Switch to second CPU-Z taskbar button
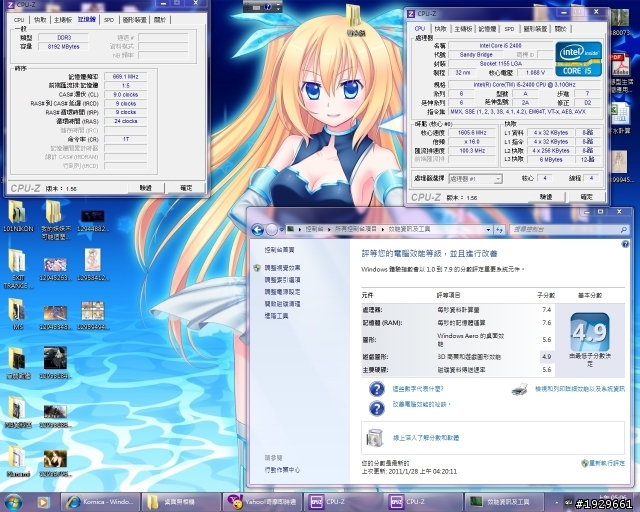This screenshot has width=640, height=512. coord(423,502)
